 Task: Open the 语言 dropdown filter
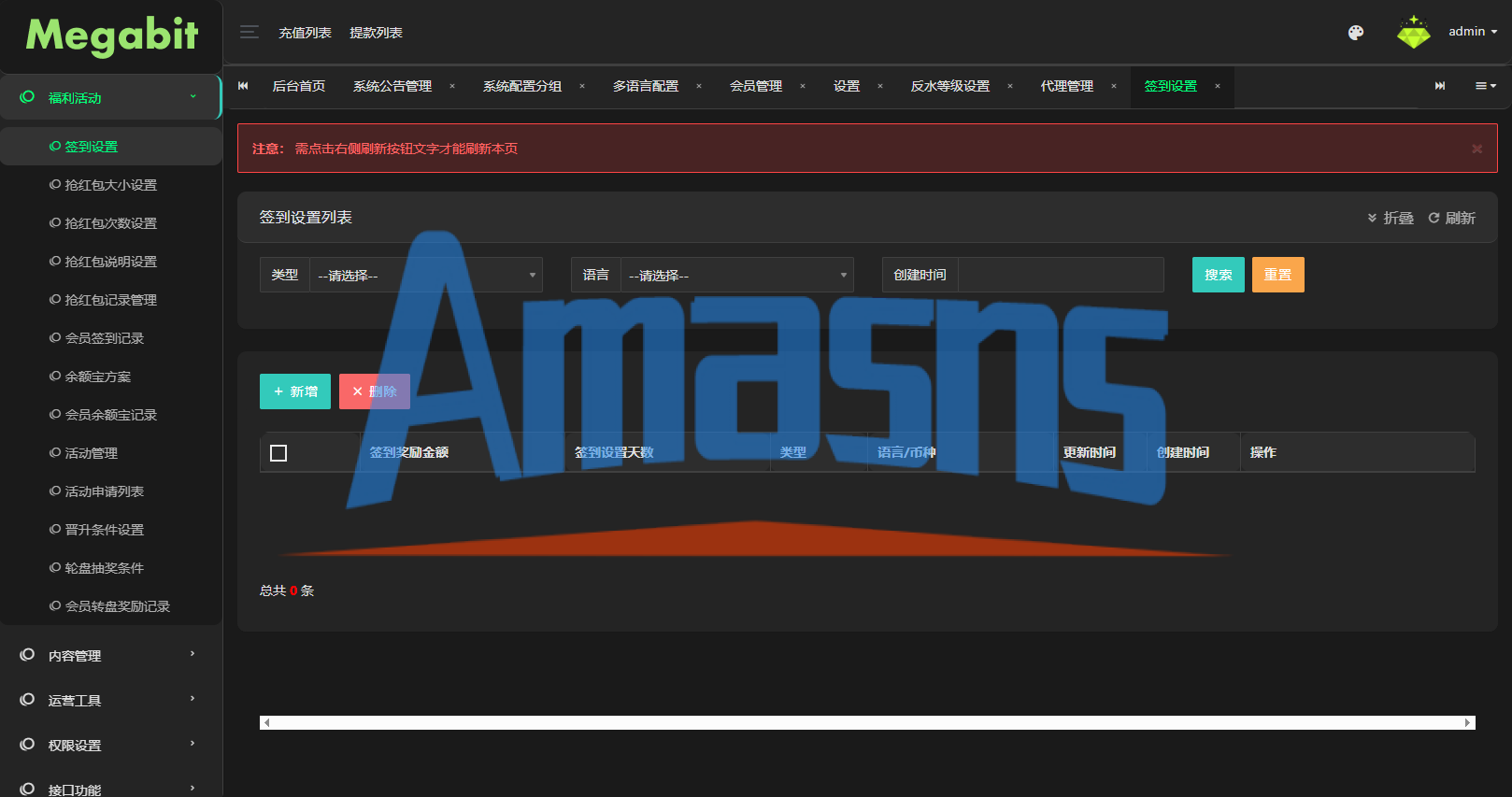pyautogui.click(x=737, y=275)
